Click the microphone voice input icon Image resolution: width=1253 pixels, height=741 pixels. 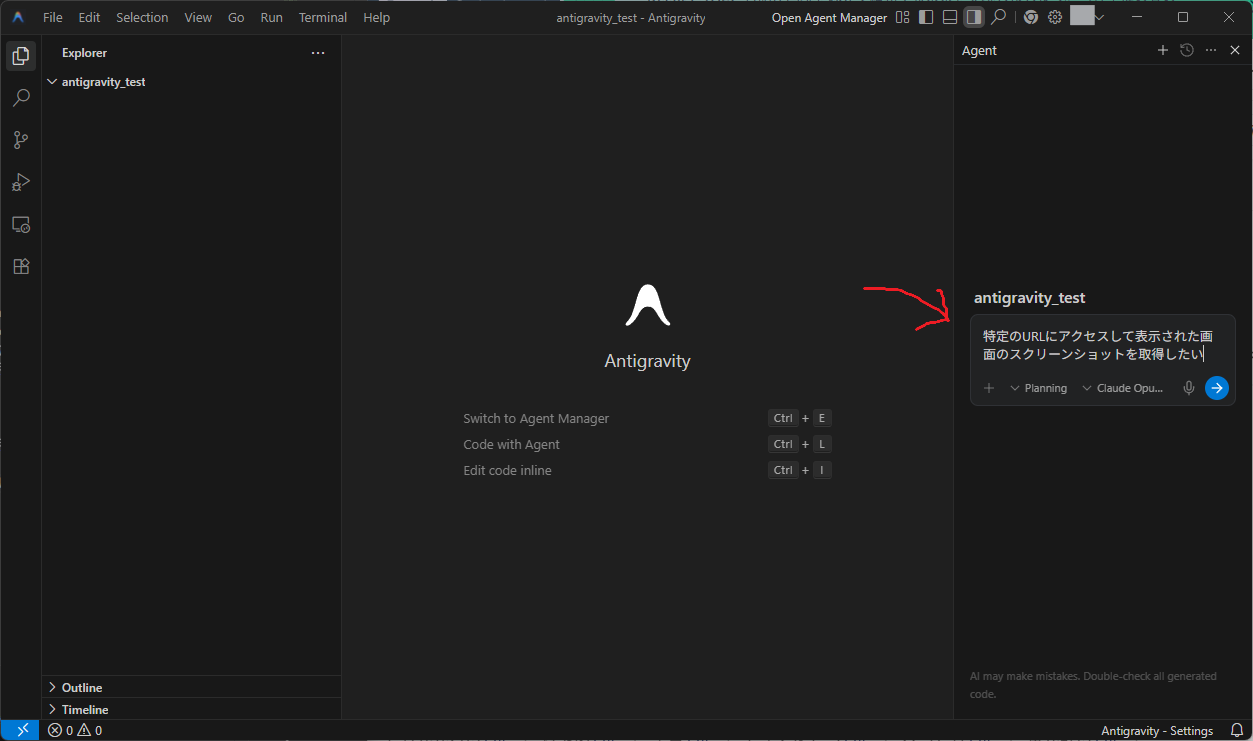pos(1188,388)
